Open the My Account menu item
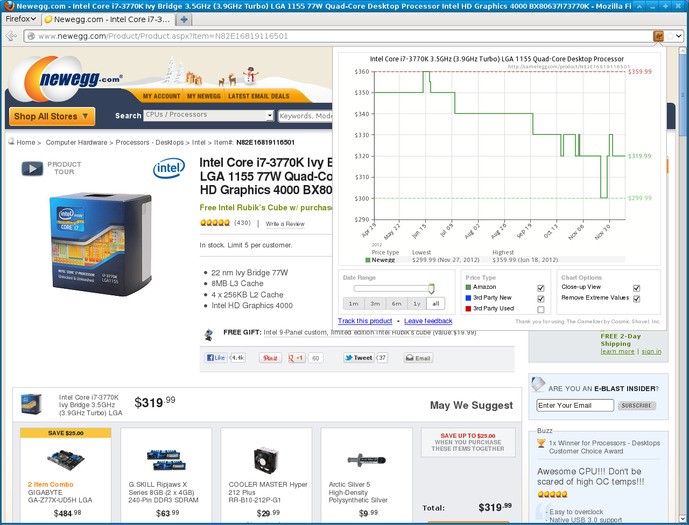This screenshot has height=525, width=689. click(161, 96)
